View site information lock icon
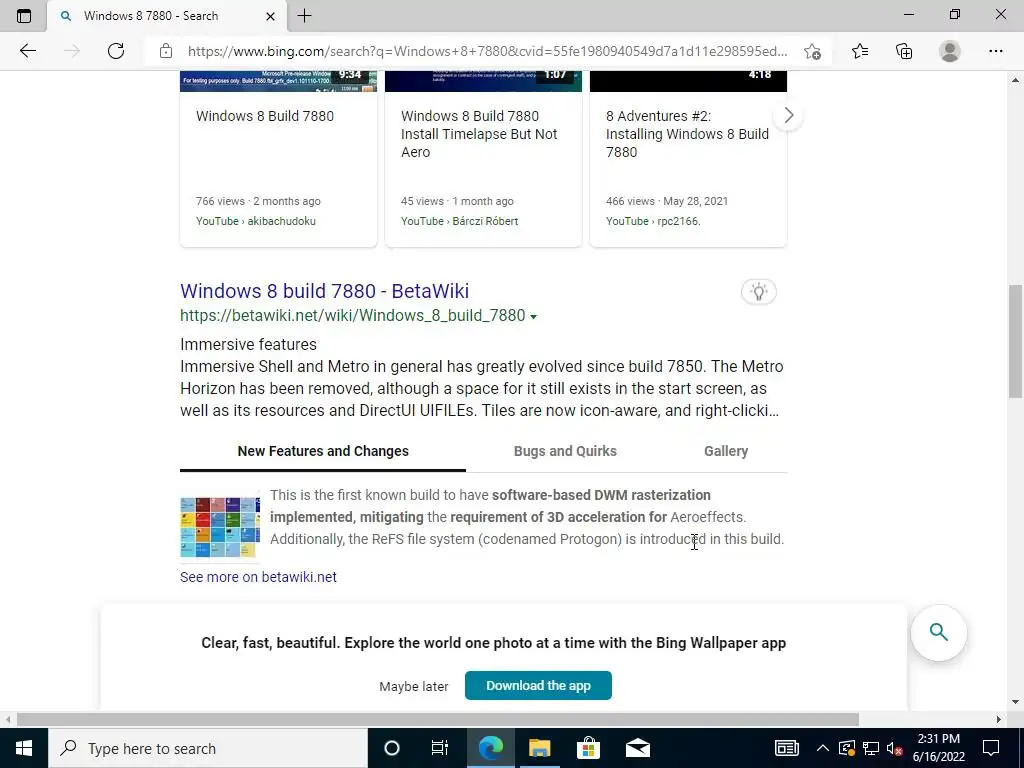Image resolution: width=1024 pixels, height=768 pixels. [x=166, y=51]
